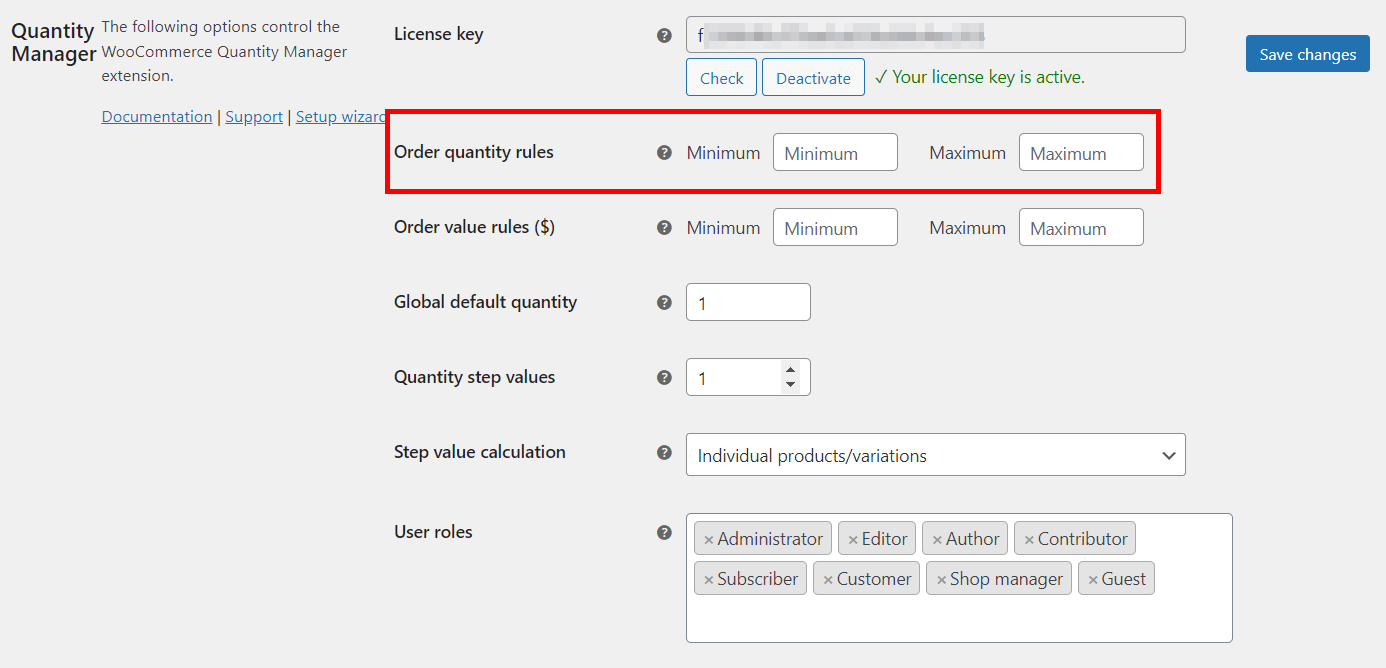Open the Quantity step values help icon
1386x668 pixels.
tap(664, 377)
